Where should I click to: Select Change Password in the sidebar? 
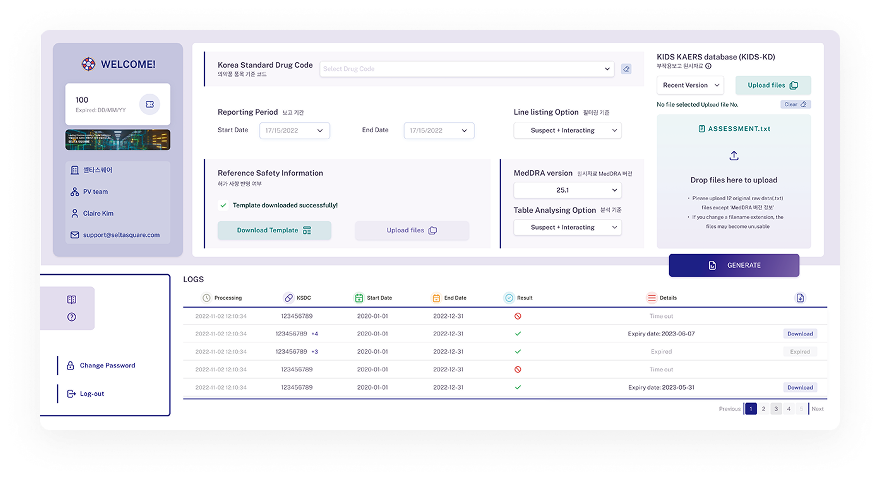(x=107, y=365)
